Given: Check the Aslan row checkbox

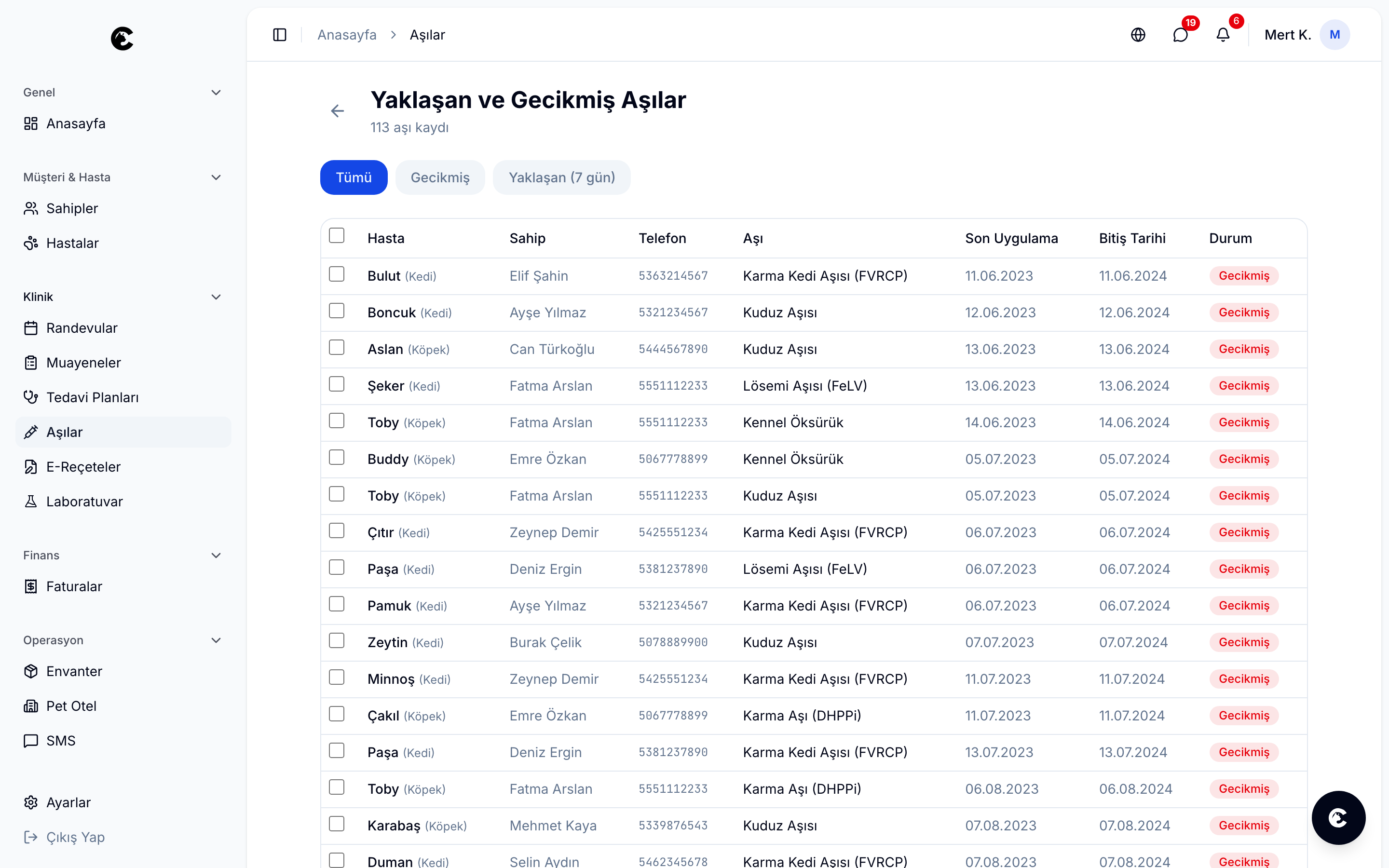Looking at the screenshot, I should 337,347.
